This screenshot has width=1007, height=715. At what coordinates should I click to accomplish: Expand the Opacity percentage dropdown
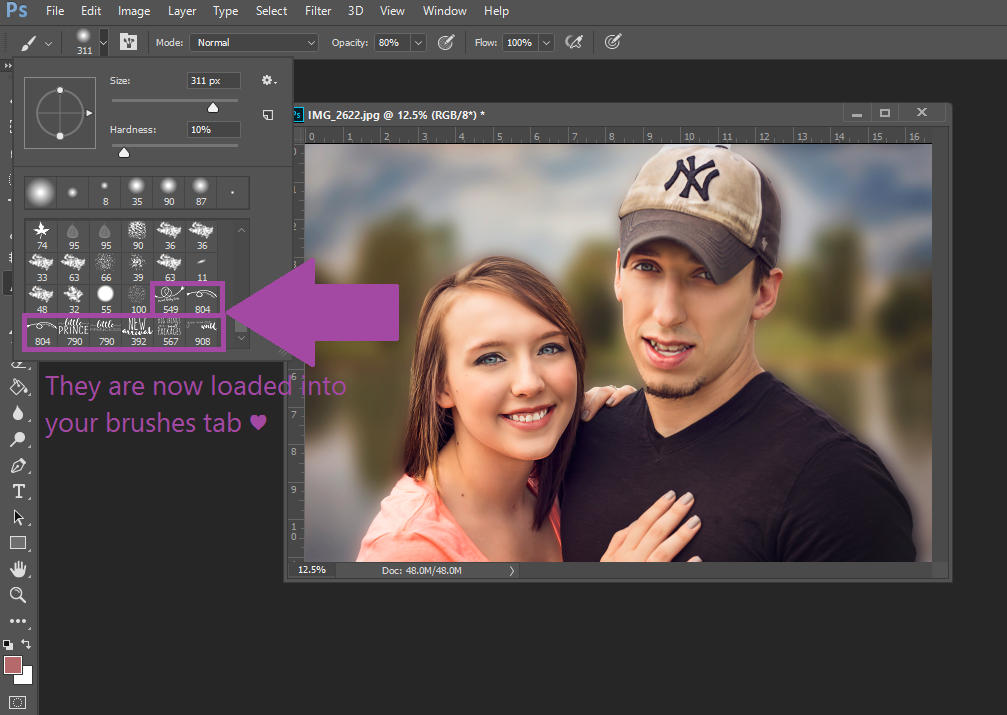pyautogui.click(x=418, y=43)
